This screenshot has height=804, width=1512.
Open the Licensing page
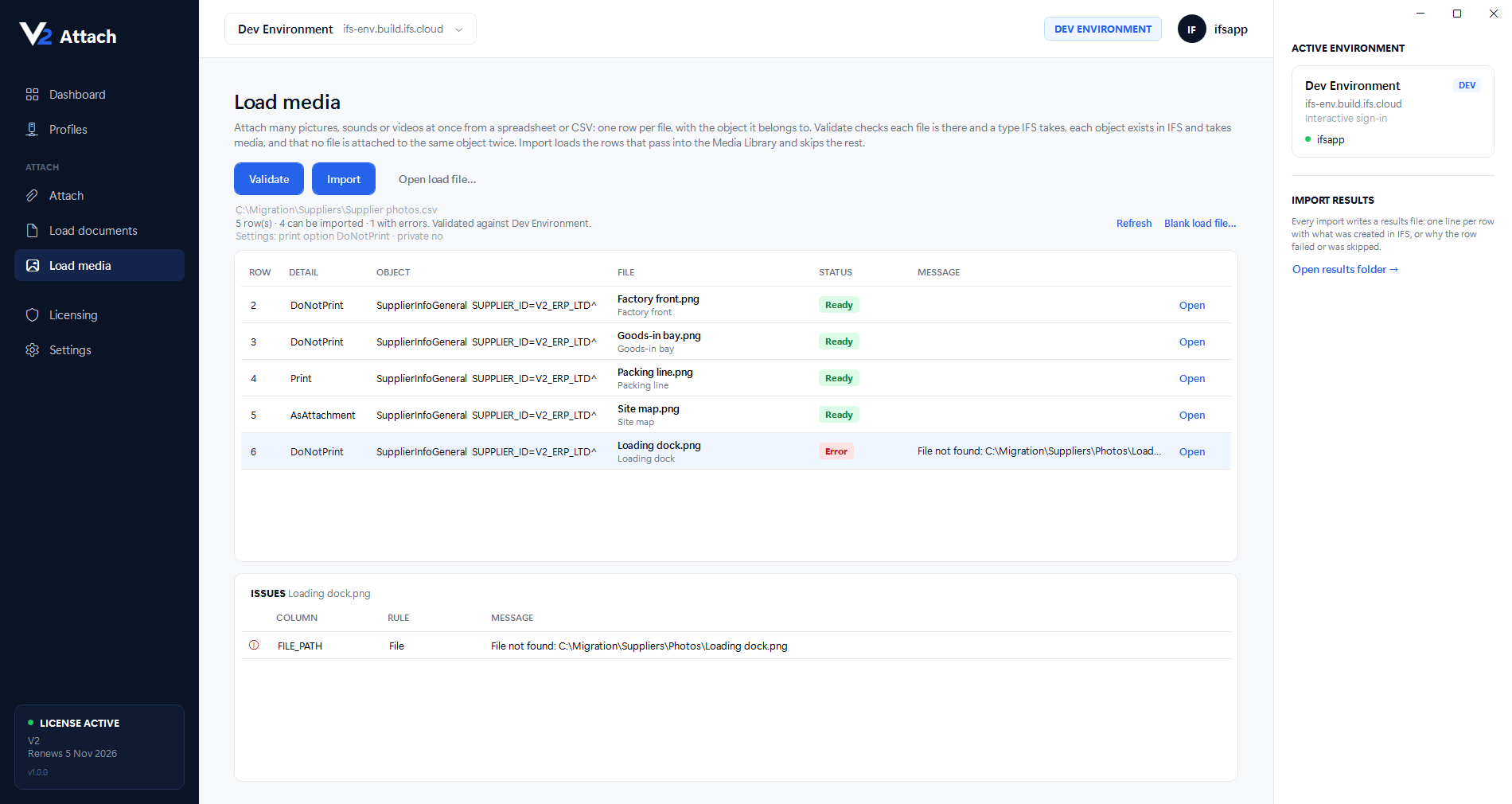click(x=99, y=315)
